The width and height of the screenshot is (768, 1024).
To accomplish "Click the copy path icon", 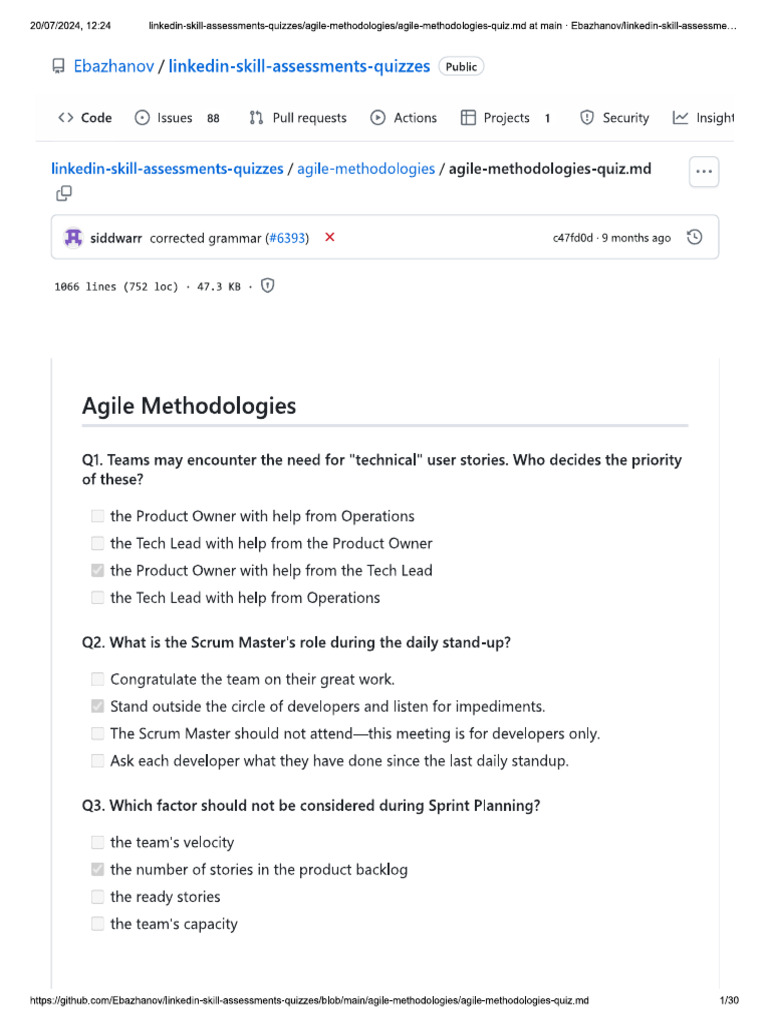I will [x=64, y=193].
